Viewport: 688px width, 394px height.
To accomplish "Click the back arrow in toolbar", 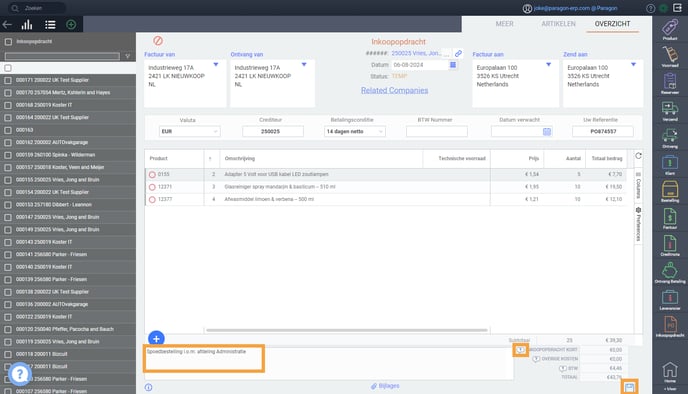I will click(7, 25).
